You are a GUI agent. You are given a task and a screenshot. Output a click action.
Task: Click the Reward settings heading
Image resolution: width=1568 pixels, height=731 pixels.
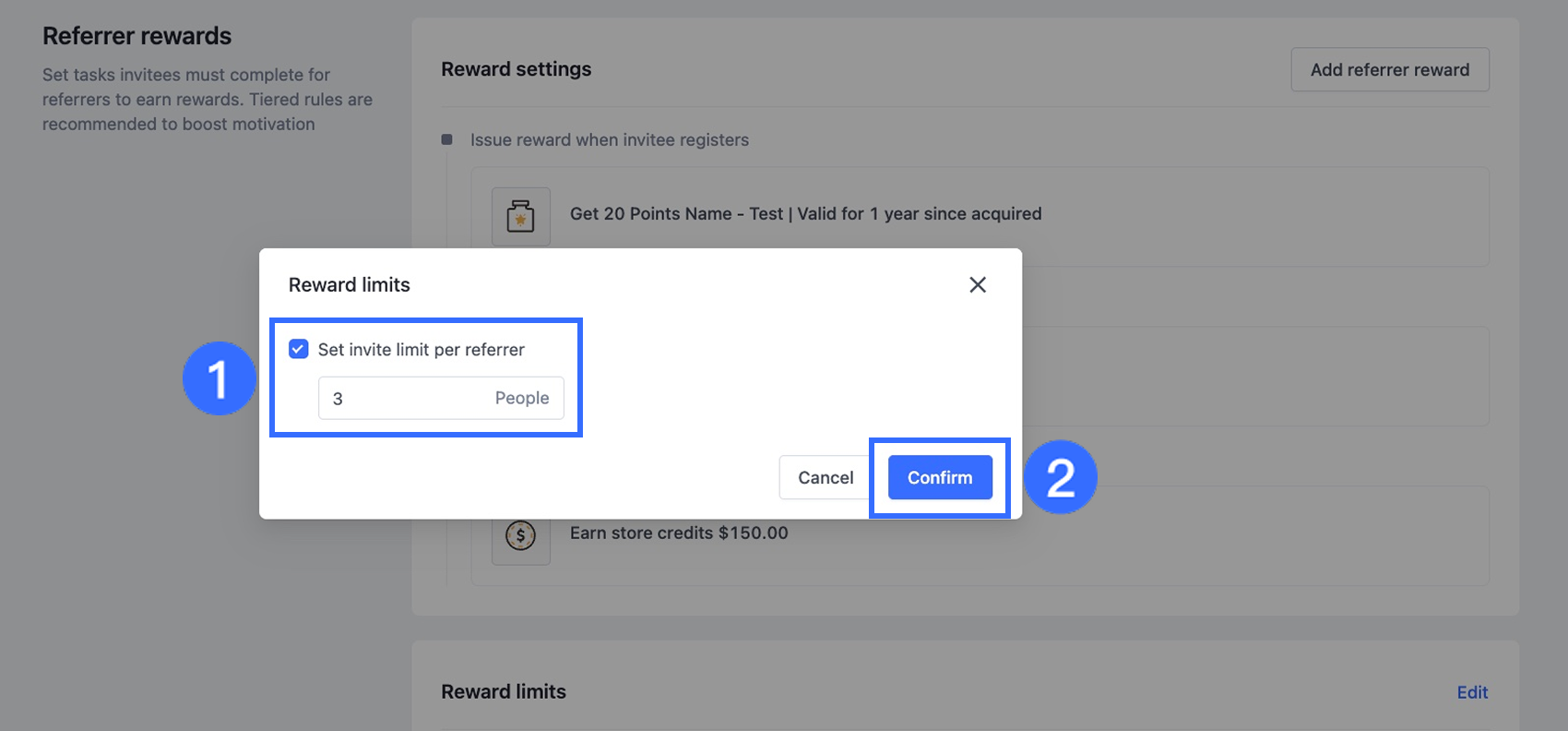coord(516,69)
